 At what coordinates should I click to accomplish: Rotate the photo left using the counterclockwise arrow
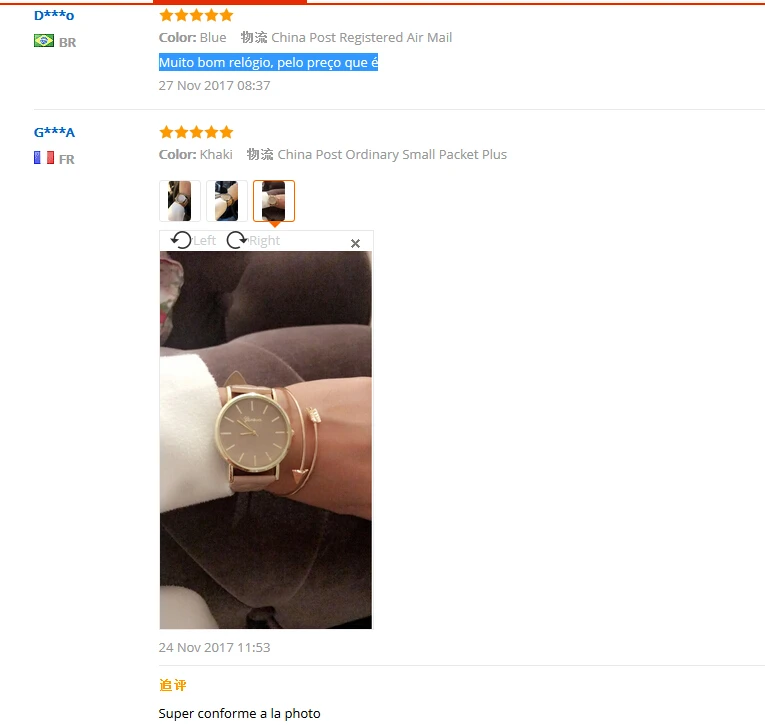181,240
